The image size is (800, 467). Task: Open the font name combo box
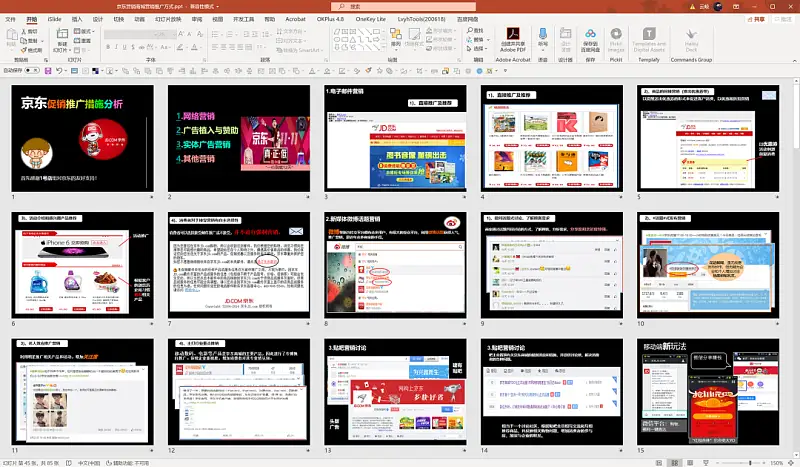[x=129, y=34]
